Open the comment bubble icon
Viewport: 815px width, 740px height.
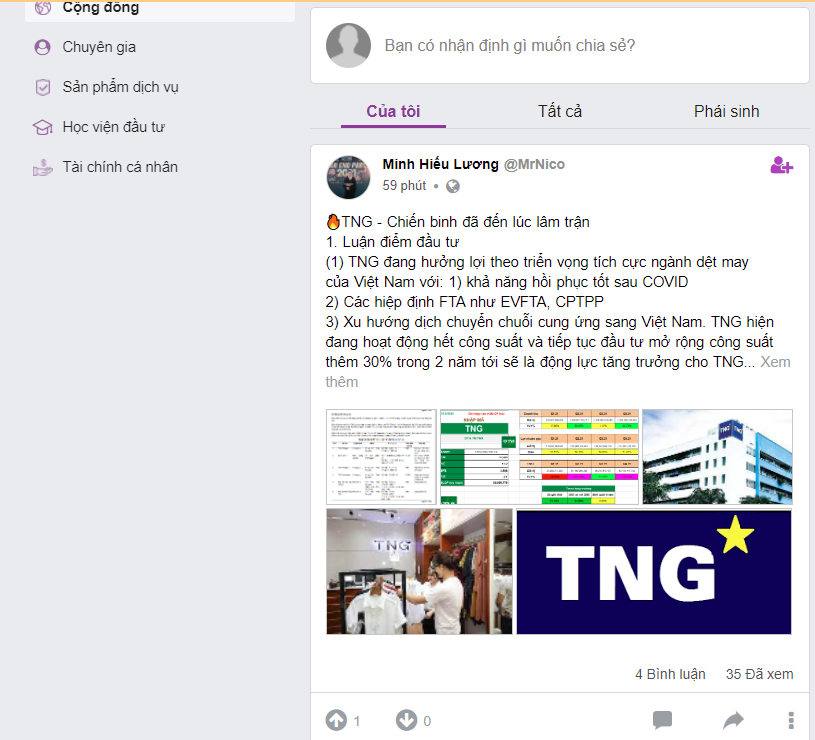[x=662, y=720]
